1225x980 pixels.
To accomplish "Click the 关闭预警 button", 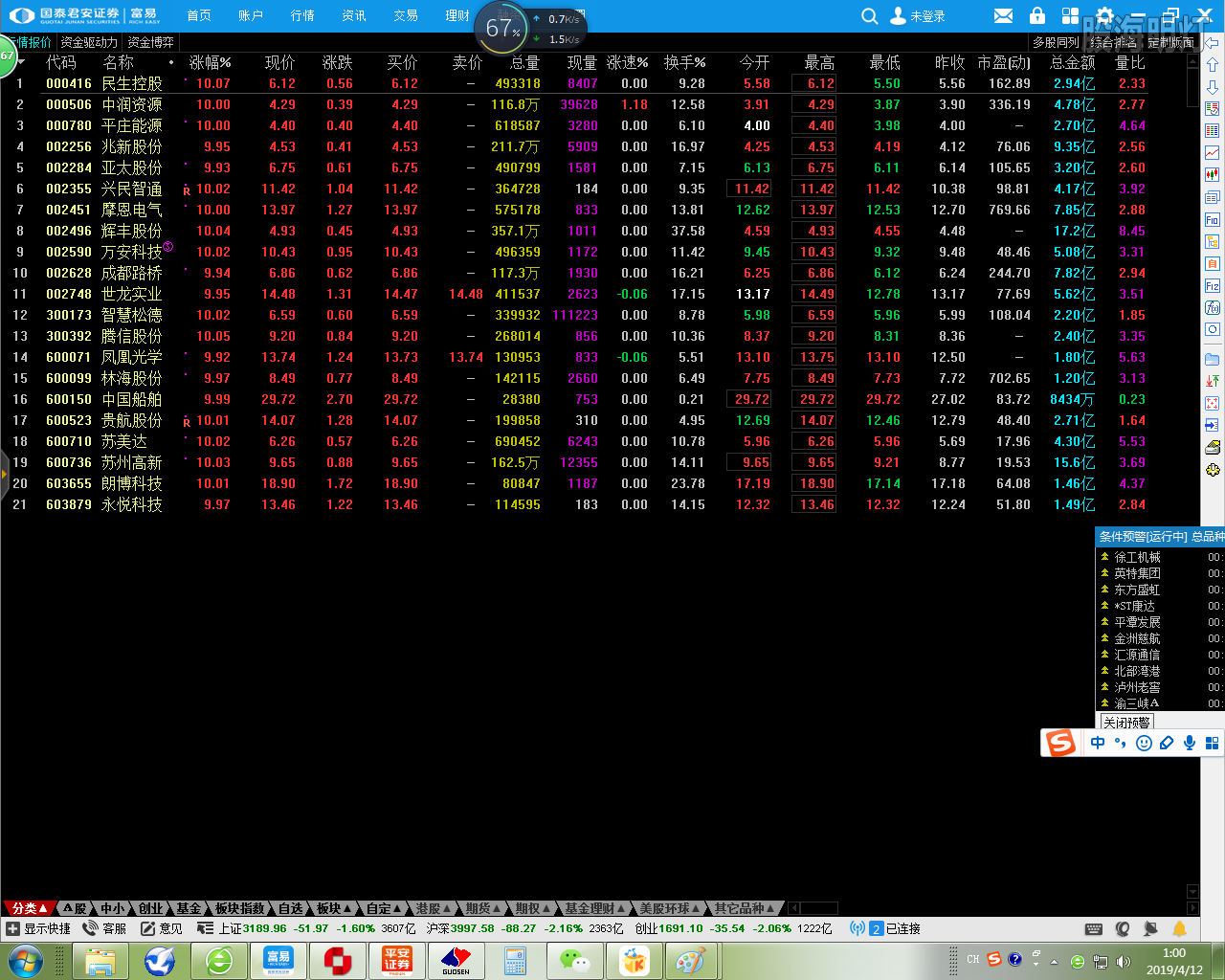I will [1126, 723].
